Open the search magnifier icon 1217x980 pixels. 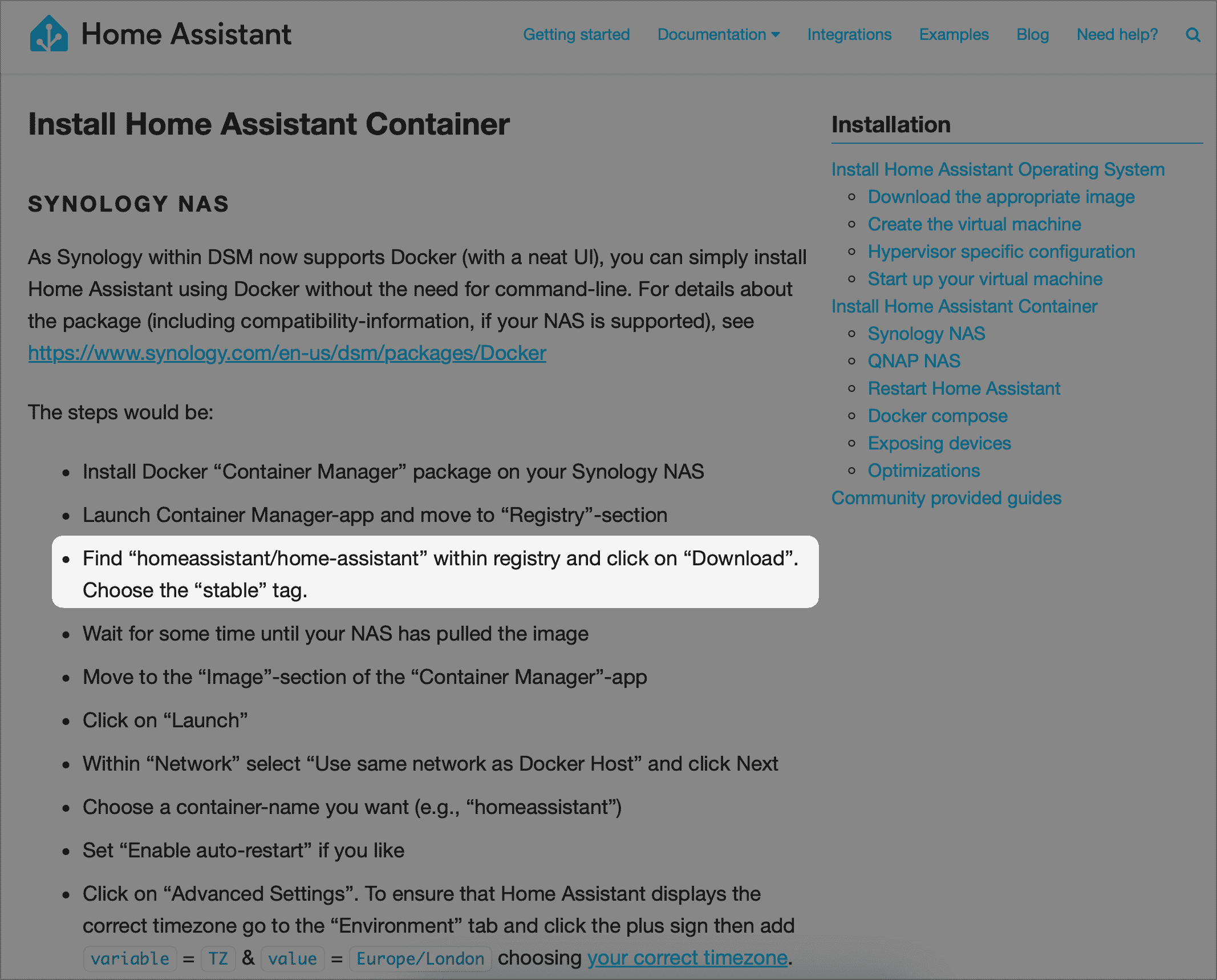[1192, 35]
